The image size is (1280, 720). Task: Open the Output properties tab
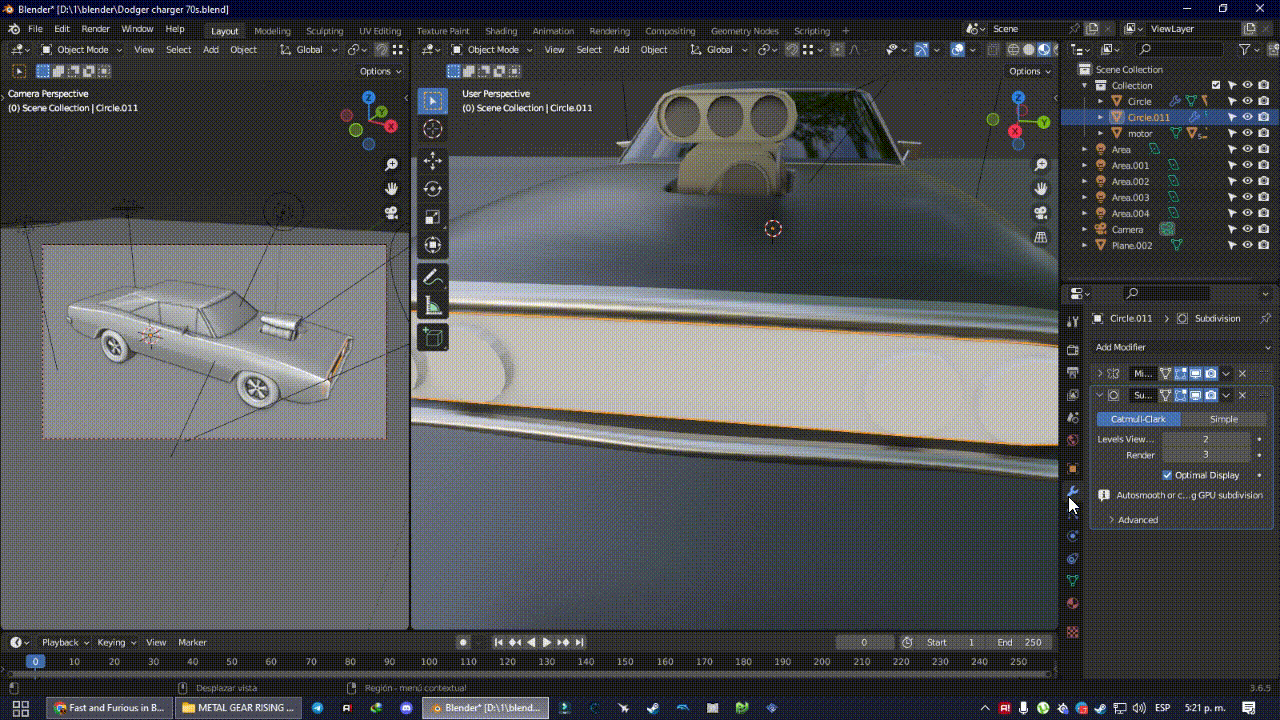pos(1072,373)
